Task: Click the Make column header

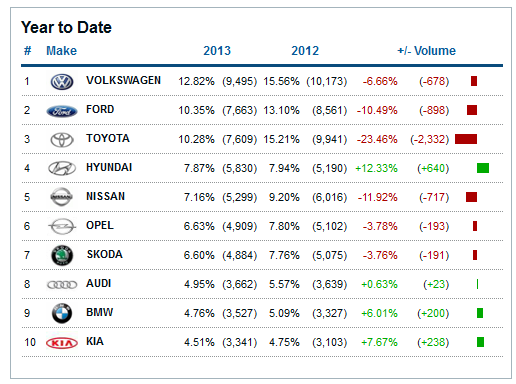Action: pyautogui.click(x=61, y=51)
